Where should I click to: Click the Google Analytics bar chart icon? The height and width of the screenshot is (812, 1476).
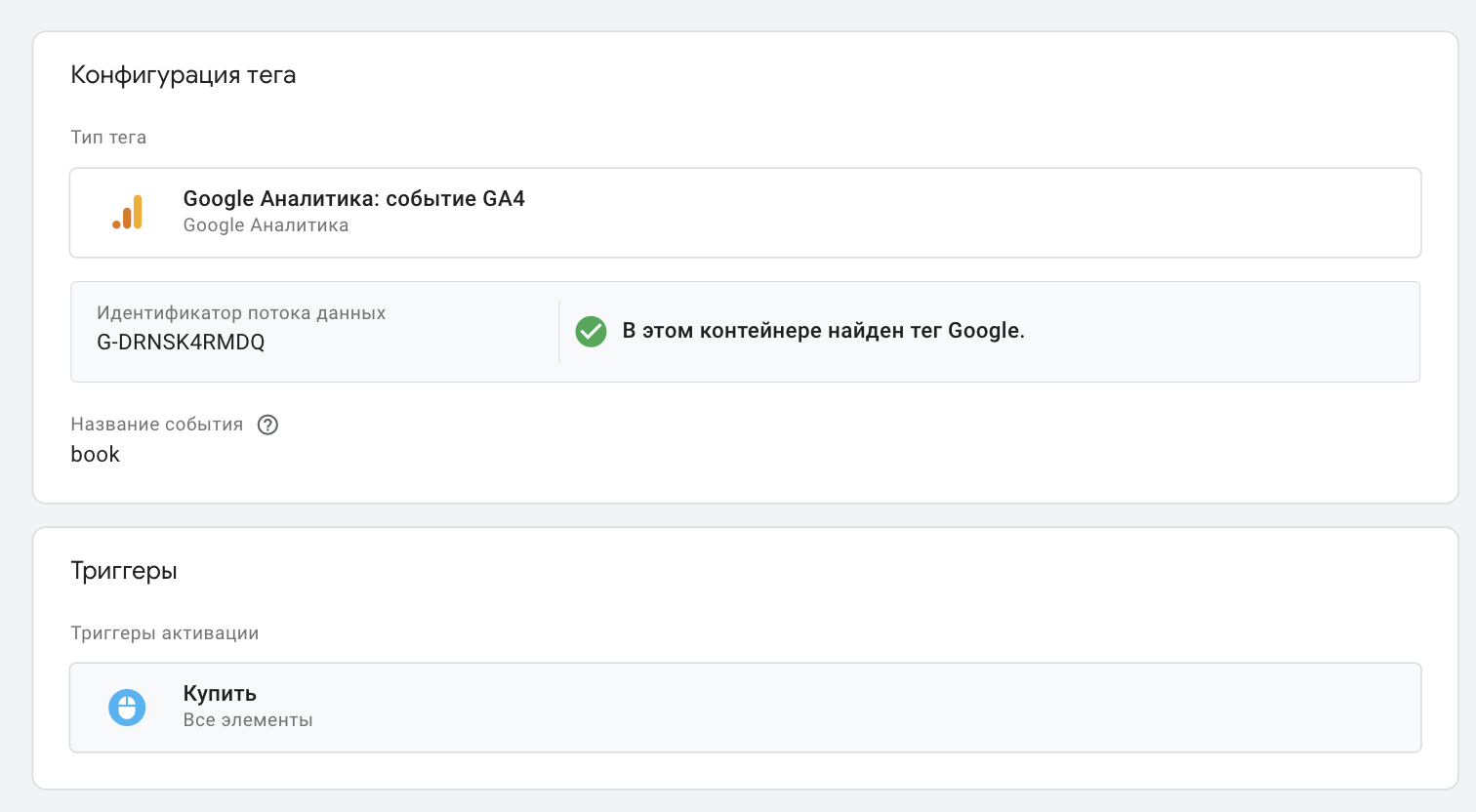click(127, 212)
